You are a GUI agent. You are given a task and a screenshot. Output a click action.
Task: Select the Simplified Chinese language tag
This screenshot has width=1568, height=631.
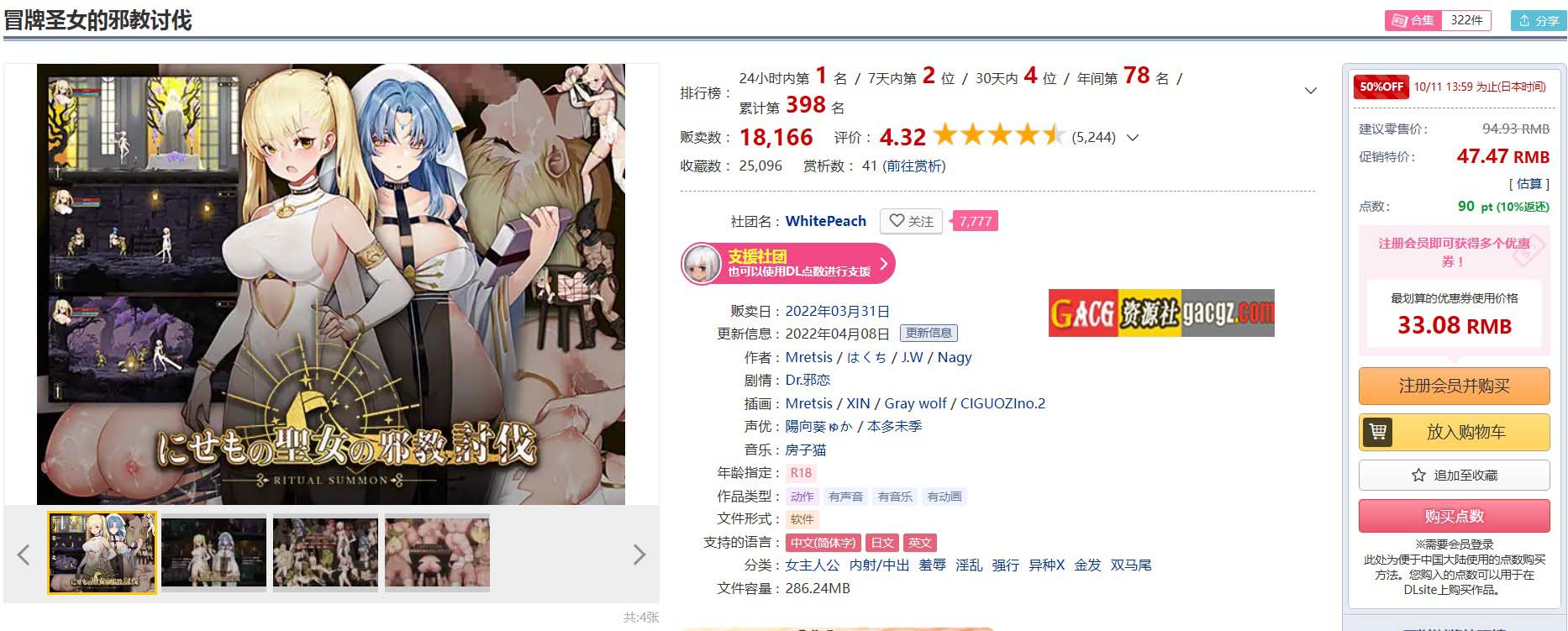point(823,543)
